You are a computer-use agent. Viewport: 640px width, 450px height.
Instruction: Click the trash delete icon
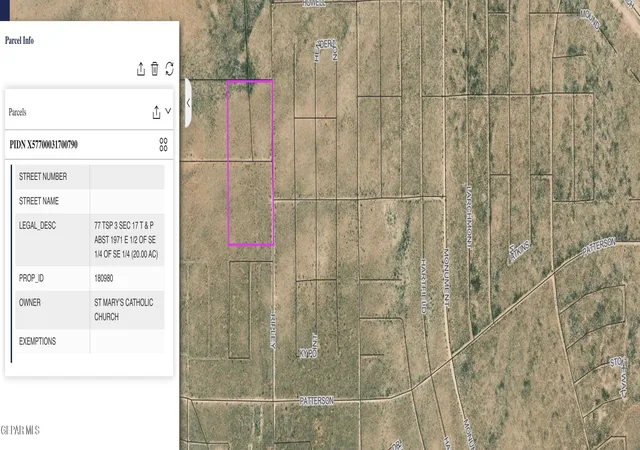(155, 69)
